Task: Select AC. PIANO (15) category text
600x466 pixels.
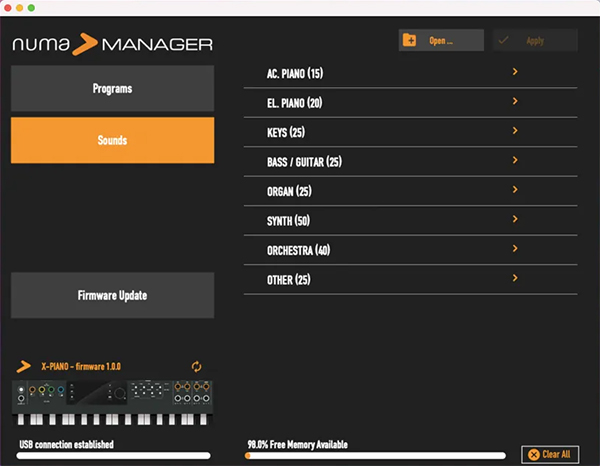Action: tap(295, 73)
